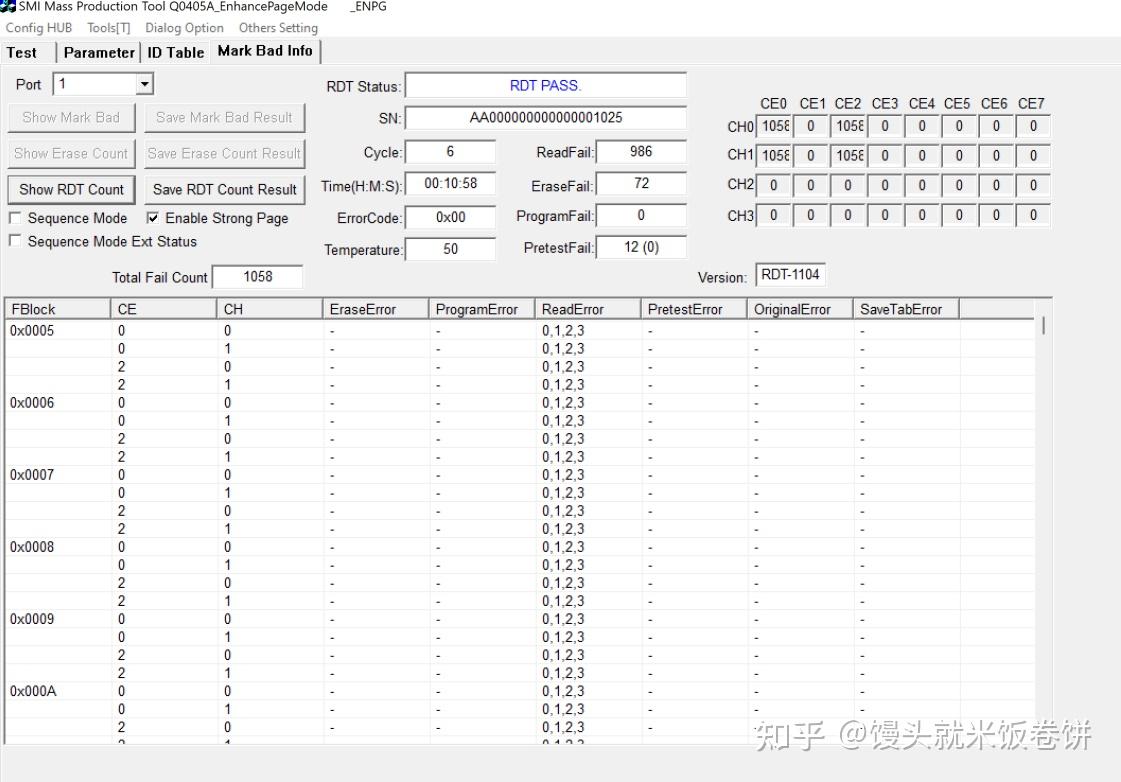Open the Tools[T] menu
Viewport: 1121px width, 782px height.
pyautogui.click(x=109, y=28)
